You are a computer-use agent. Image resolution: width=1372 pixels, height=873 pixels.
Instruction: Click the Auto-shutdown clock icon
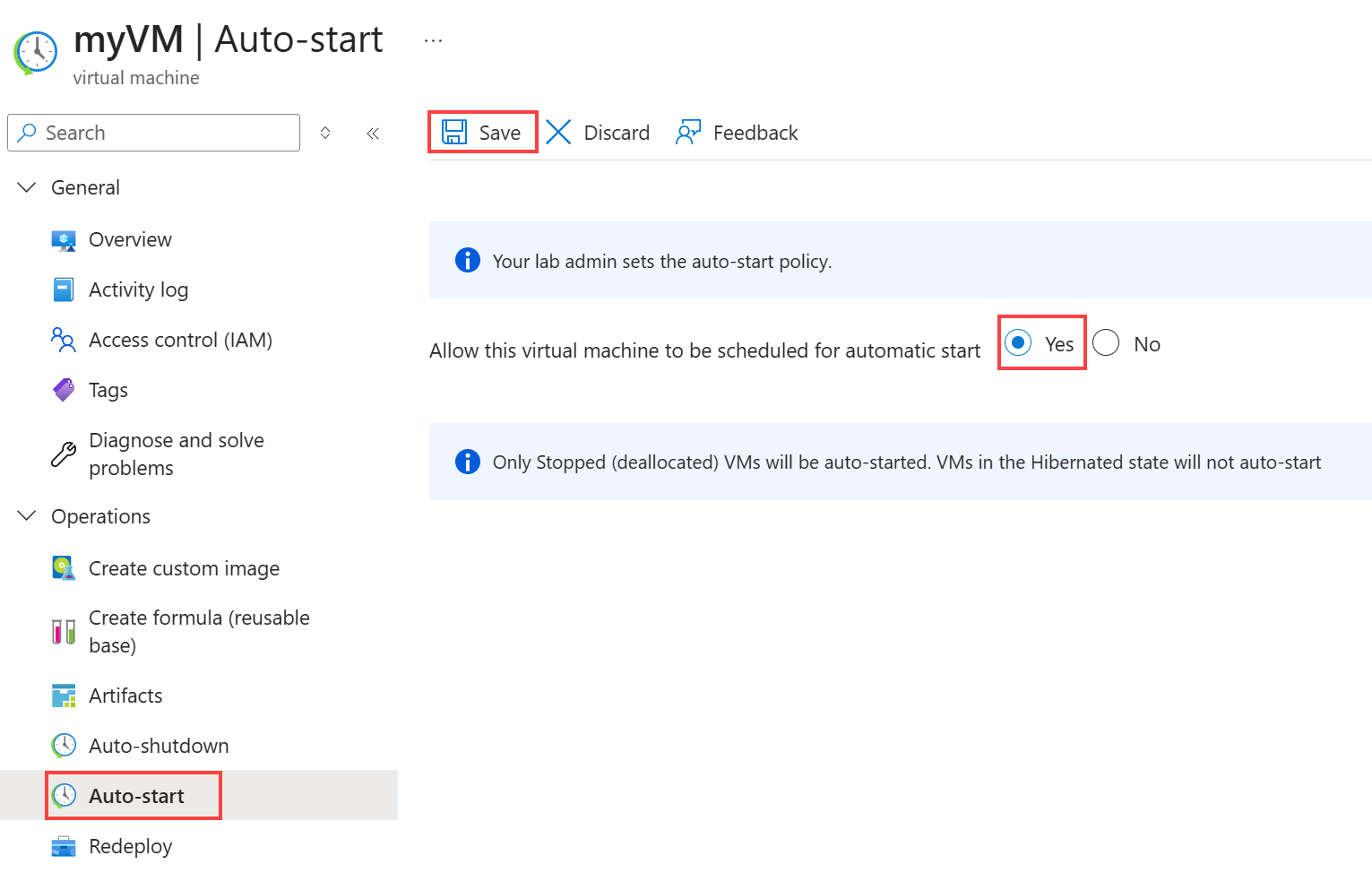[64, 746]
